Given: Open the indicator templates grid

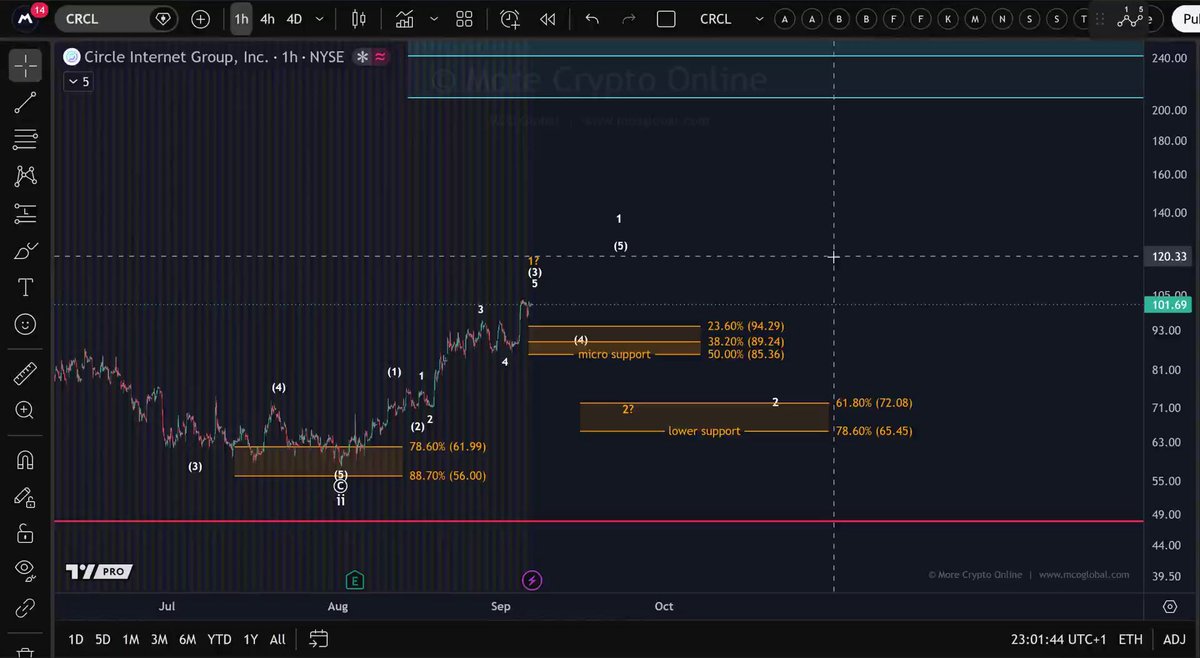Looking at the screenshot, I should point(464,19).
